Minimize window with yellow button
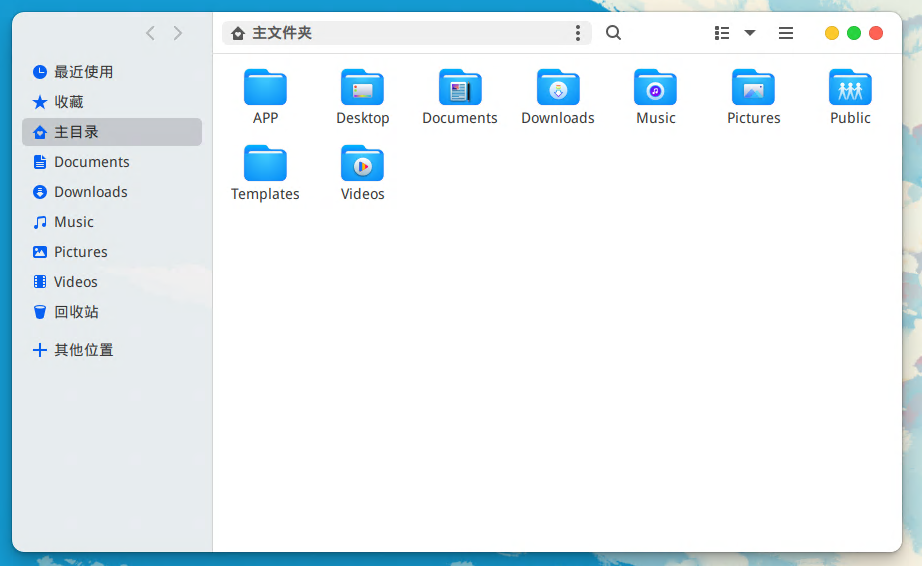 tap(831, 33)
